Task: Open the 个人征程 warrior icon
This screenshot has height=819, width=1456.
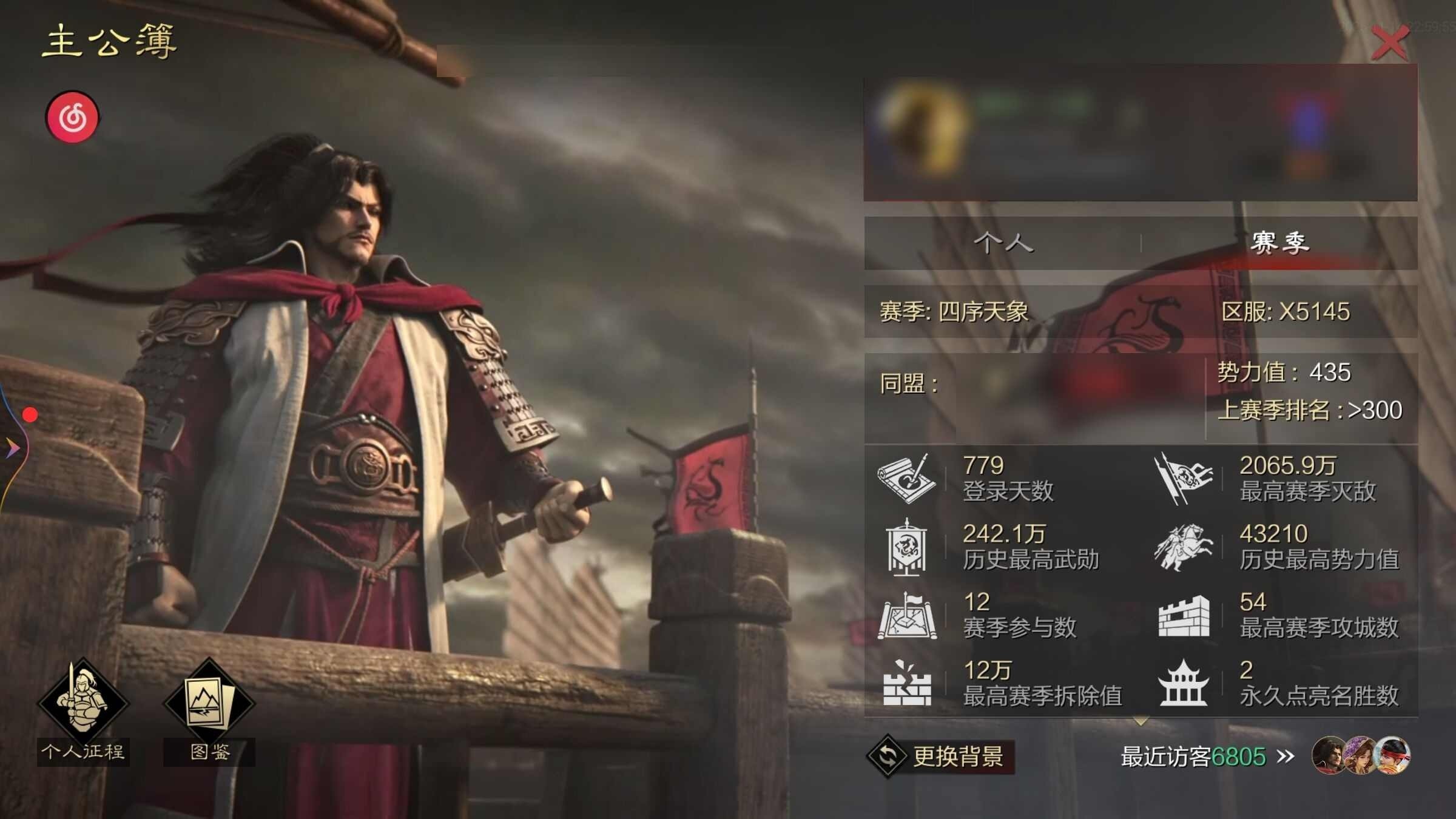Action: tap(83, 703)
